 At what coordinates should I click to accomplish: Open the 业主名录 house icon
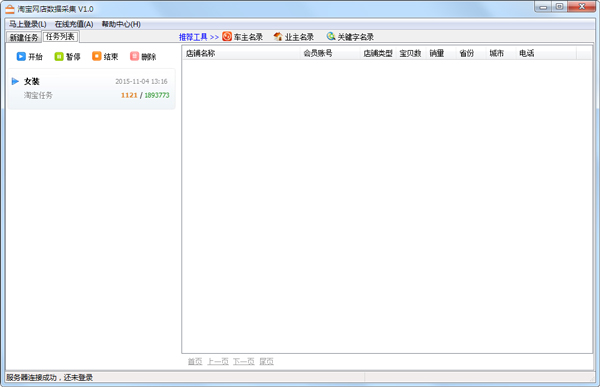click(x=278, y=36)
